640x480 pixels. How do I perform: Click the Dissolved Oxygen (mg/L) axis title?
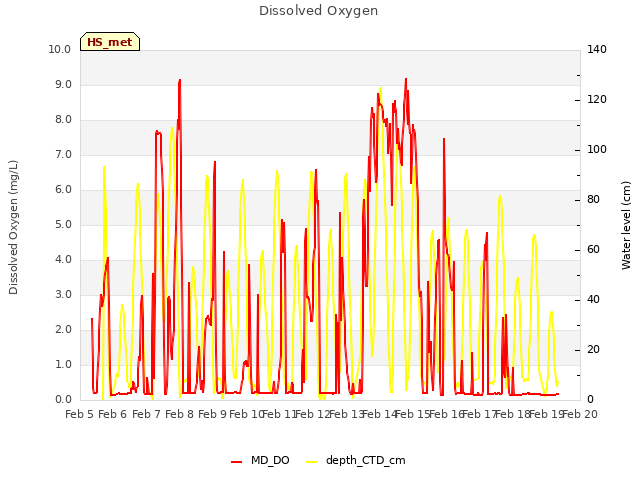pos(13,227)
